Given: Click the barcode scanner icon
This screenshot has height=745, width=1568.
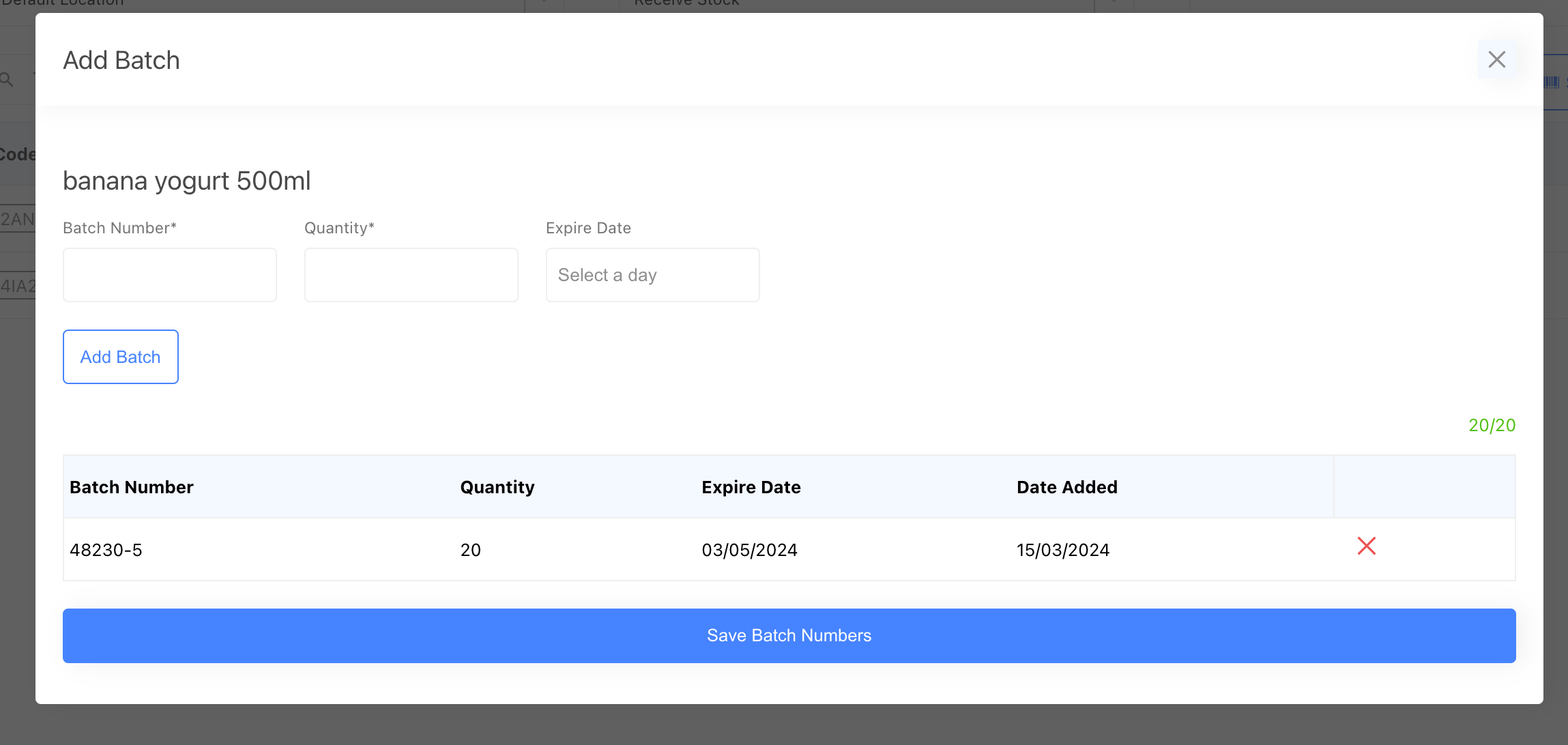Looking at the screenshot, I should [x=1552, y=83].
